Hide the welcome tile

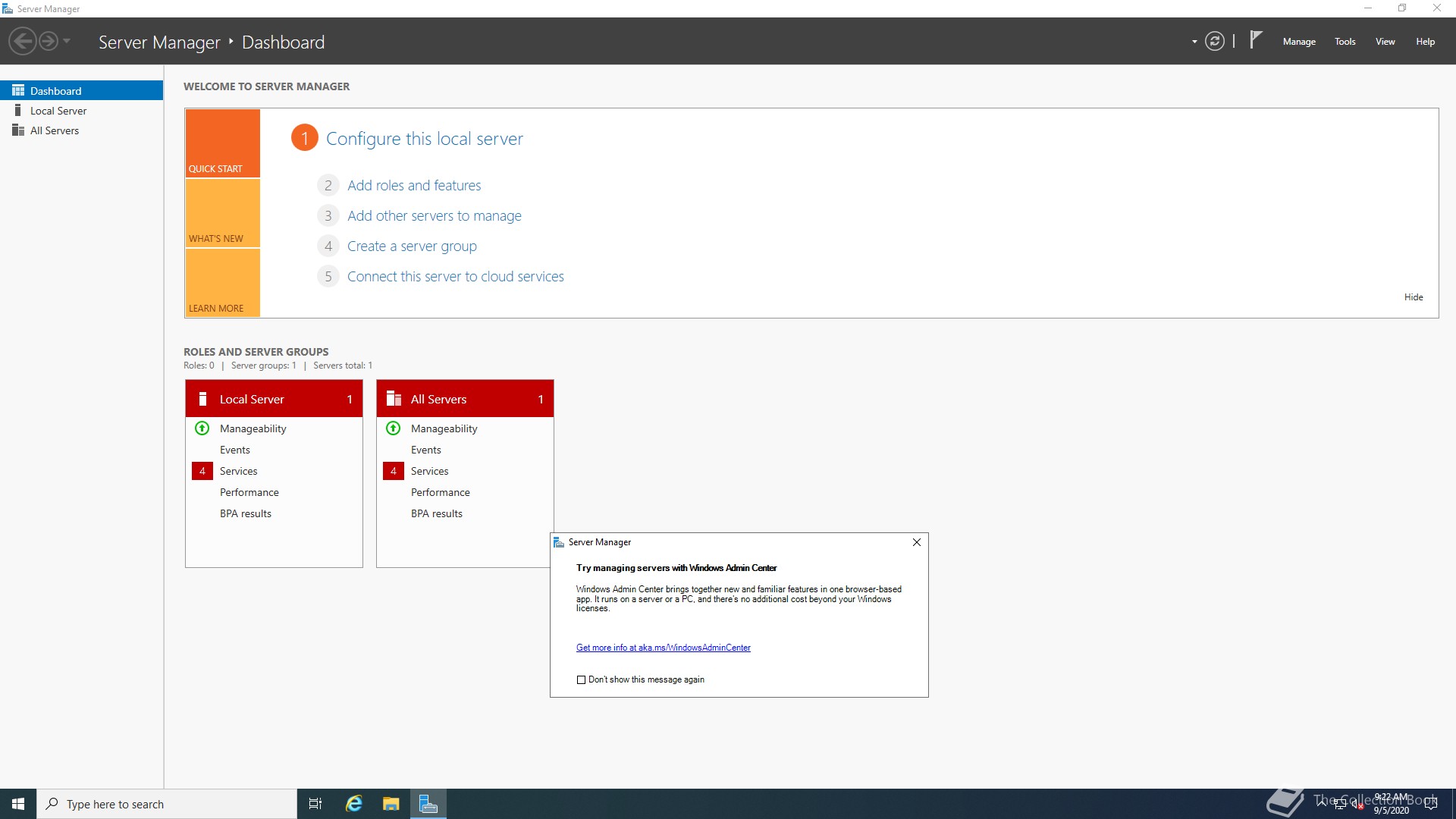click(x=1414, y=297)
